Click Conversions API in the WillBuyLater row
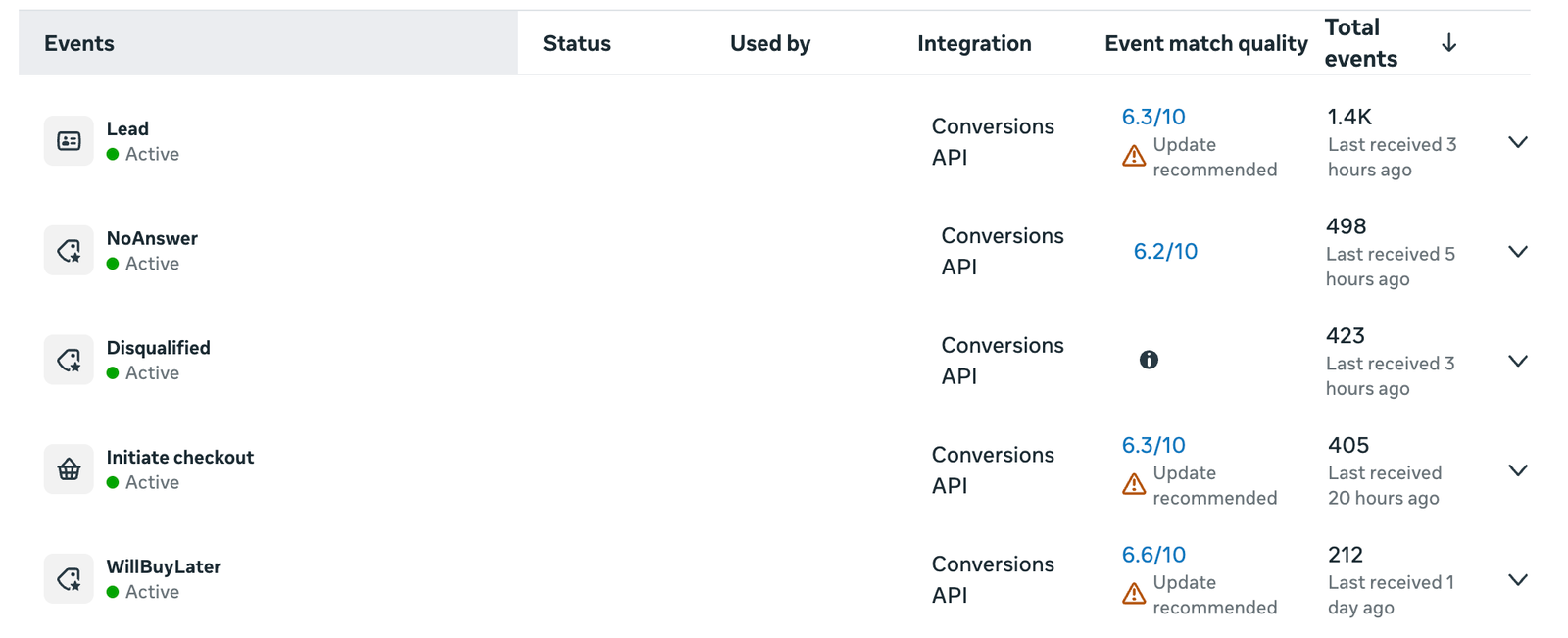This screenshot has width=1568, height=638. coord(993,579)
